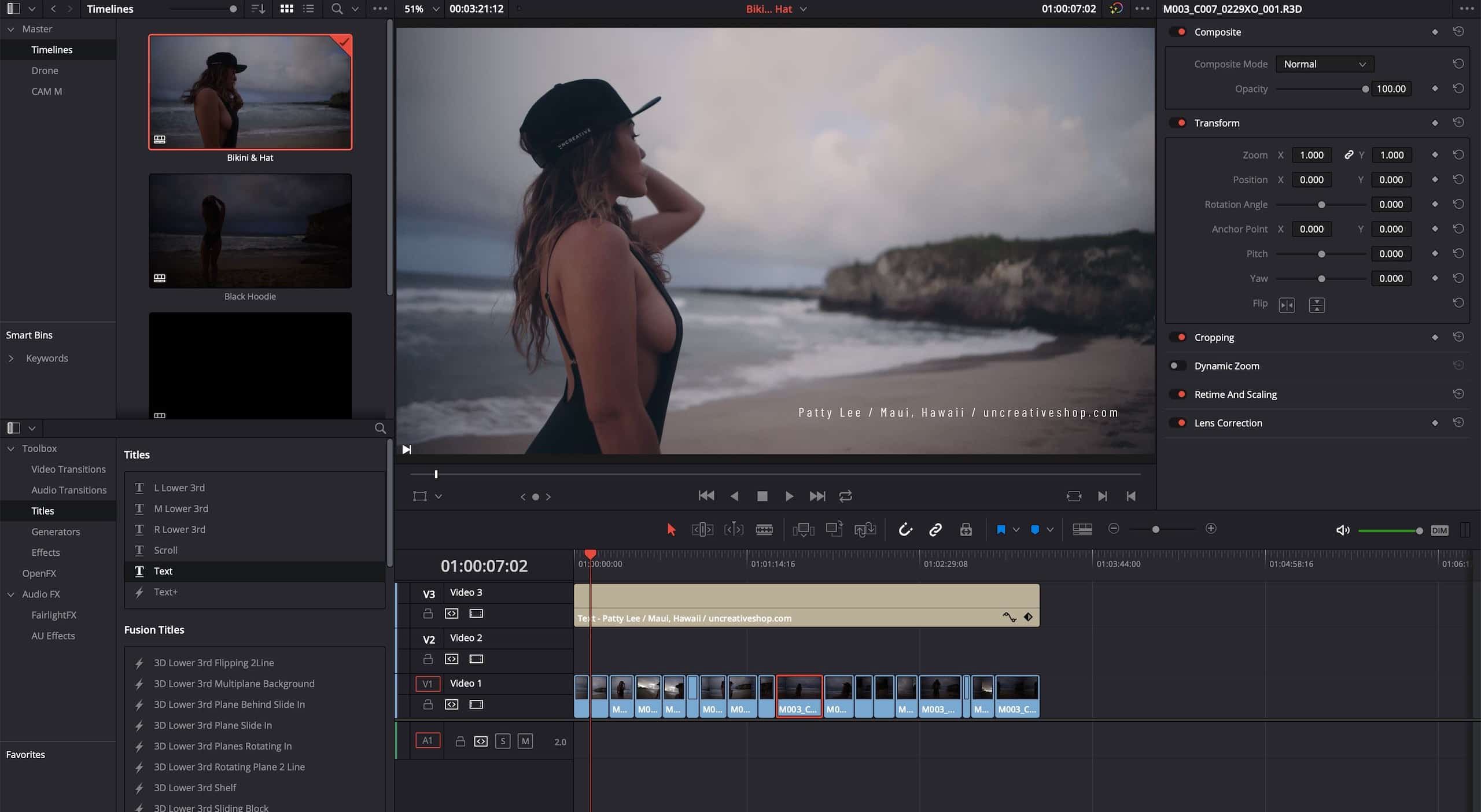Select the Dynamic Trim Mode tool

tap(734, 529)
